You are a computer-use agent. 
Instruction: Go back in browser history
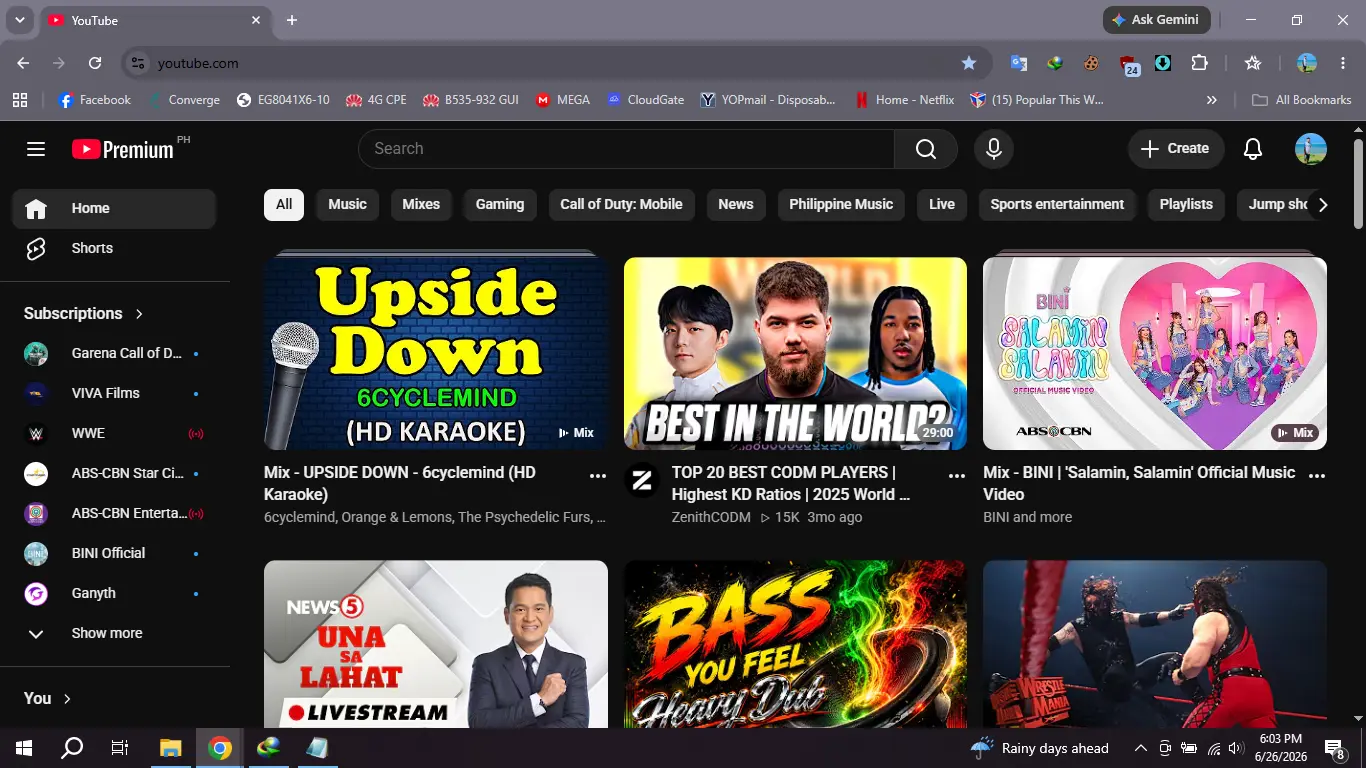coord(23,63)
